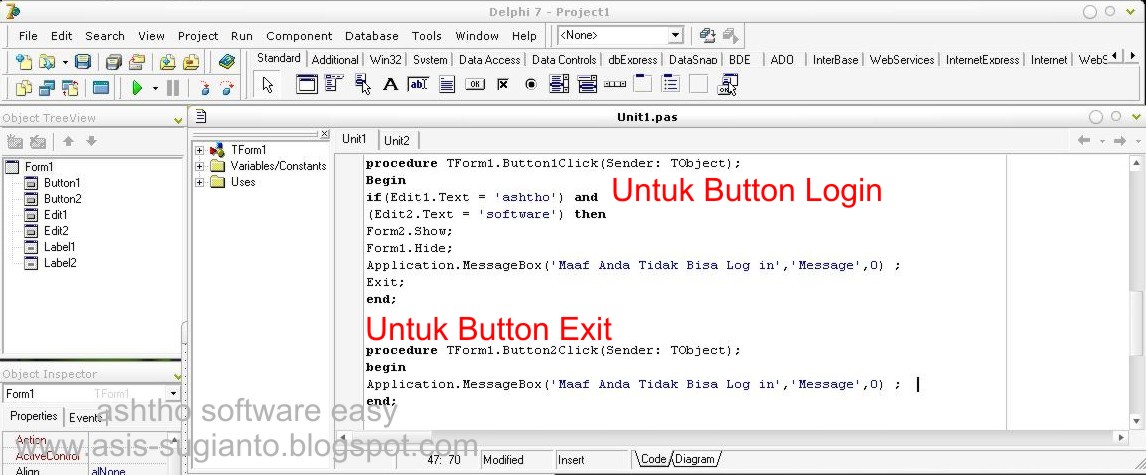Select the Memo component icon
This screenshot has width=1146, height=475.
447,84
